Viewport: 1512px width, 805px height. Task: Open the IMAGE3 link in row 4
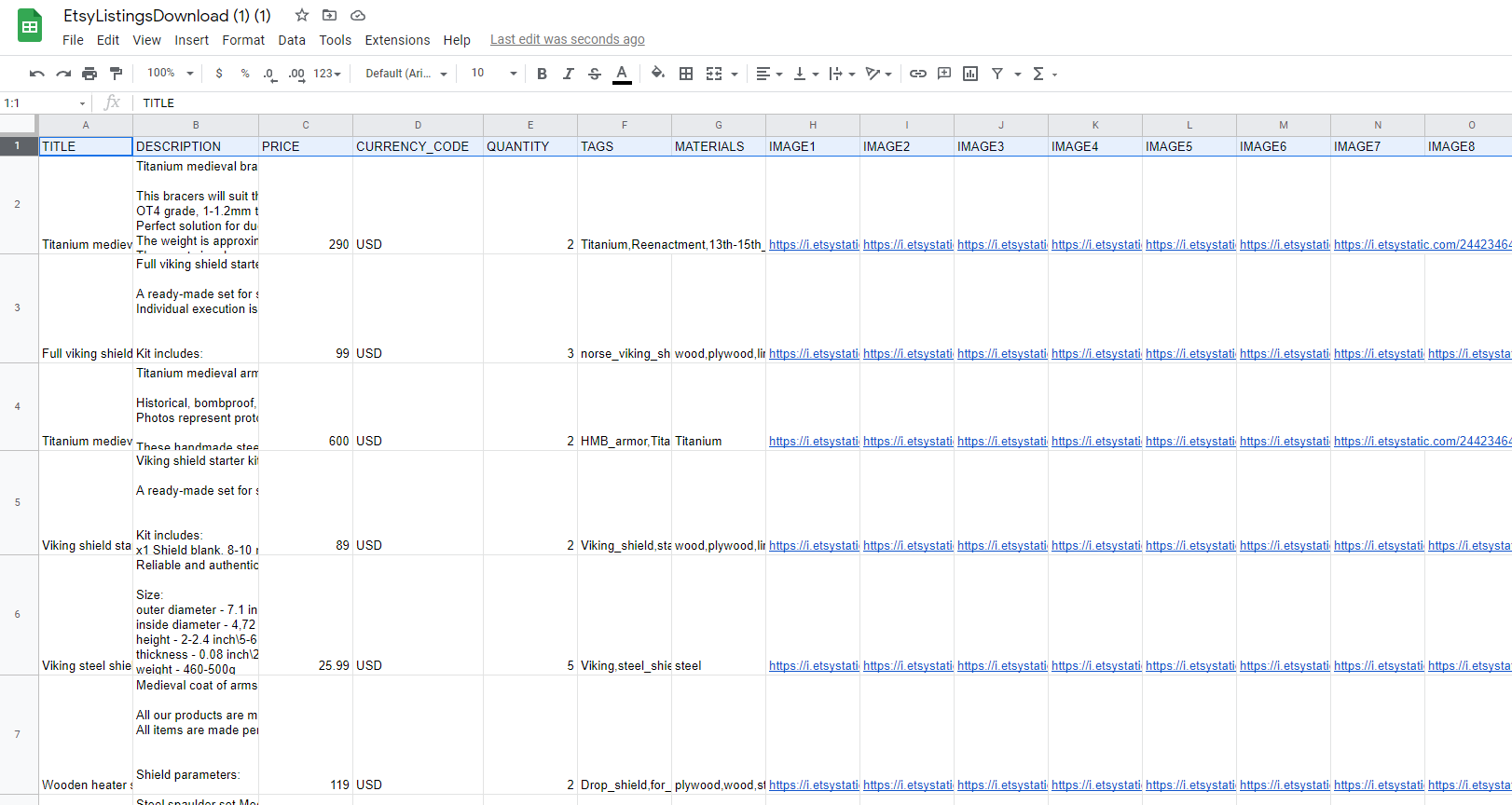point(1001,441)
